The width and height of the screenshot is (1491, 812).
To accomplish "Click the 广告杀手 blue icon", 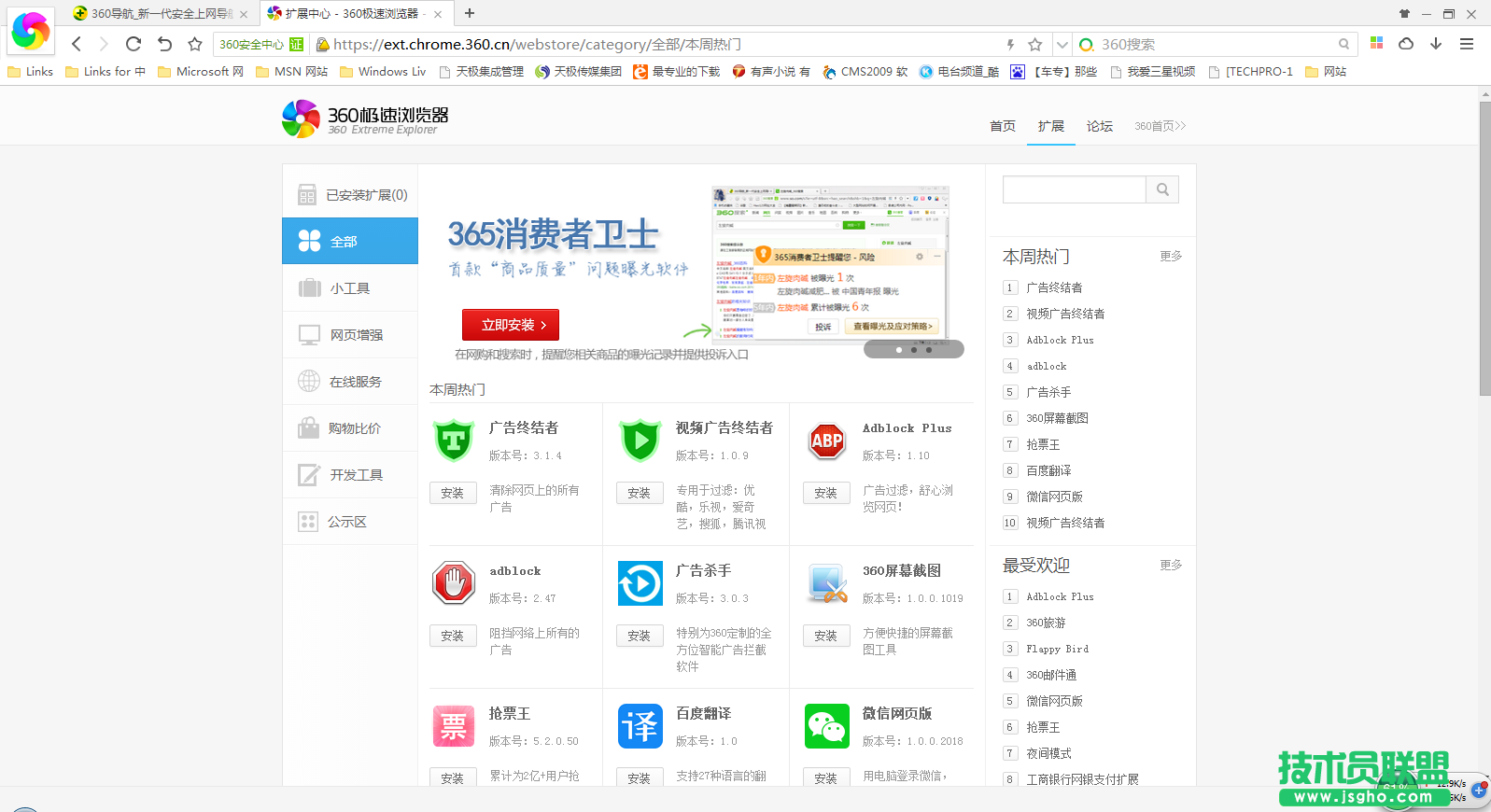I will point(640,583).
